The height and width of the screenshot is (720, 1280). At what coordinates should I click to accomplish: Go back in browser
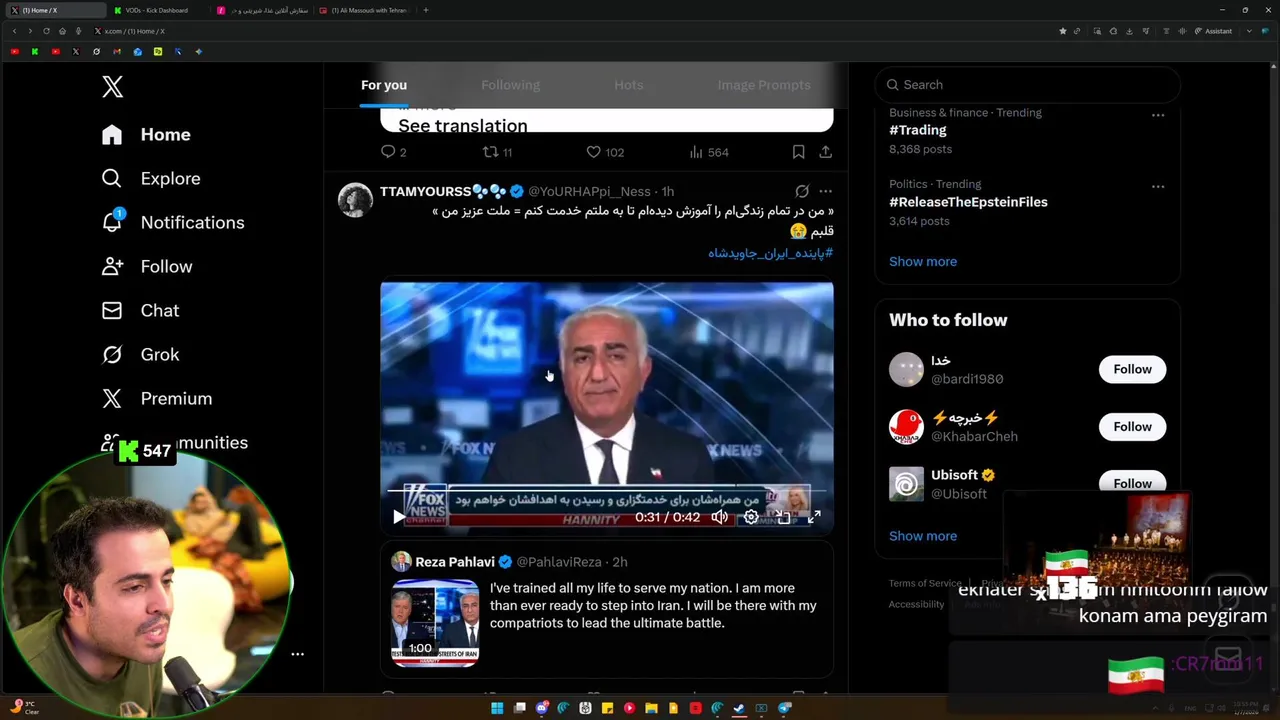(14, 31)
